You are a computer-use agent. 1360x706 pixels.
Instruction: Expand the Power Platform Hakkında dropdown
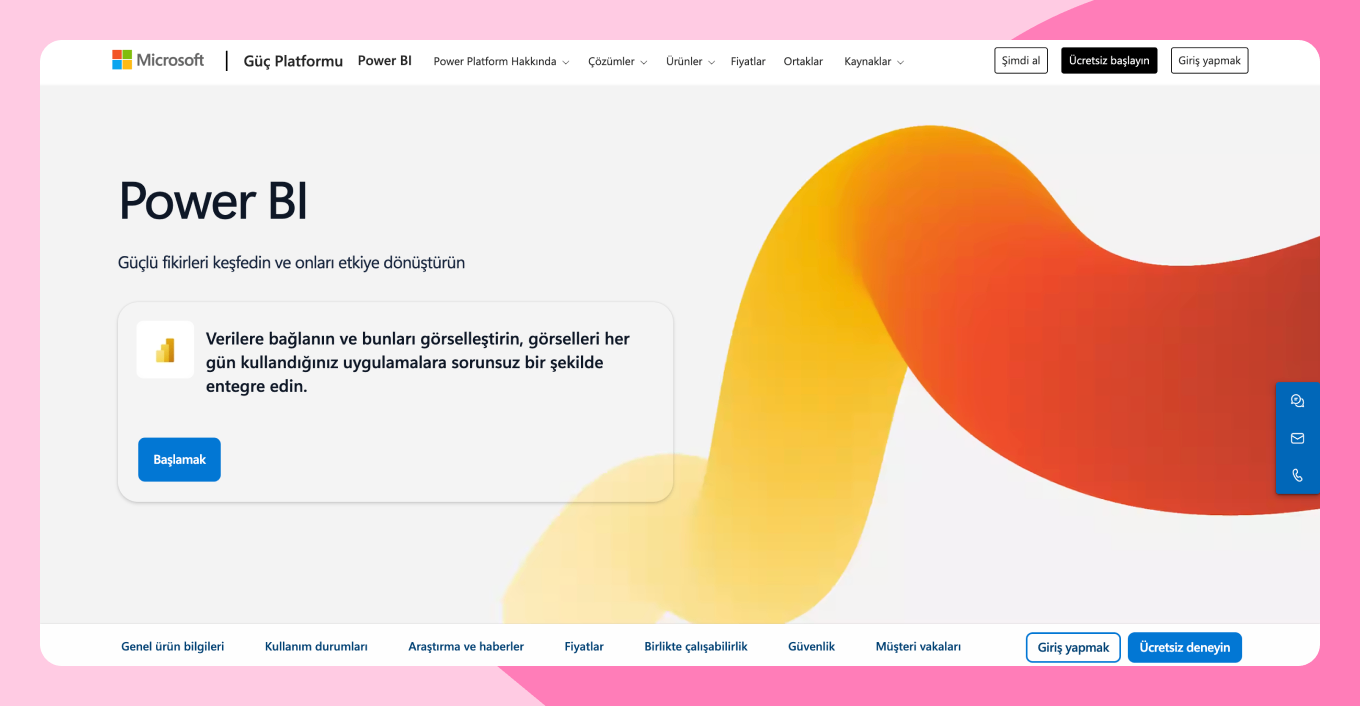tap(501, 62)
